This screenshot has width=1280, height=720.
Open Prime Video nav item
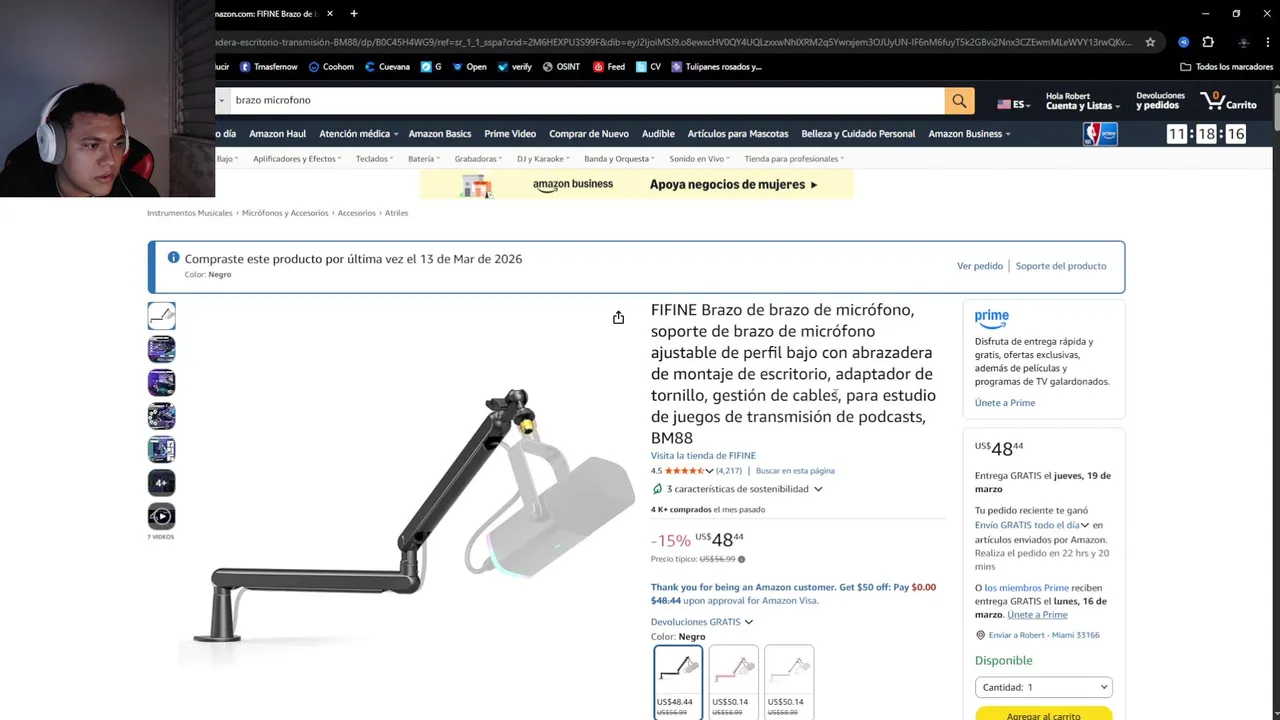point(510,134)
